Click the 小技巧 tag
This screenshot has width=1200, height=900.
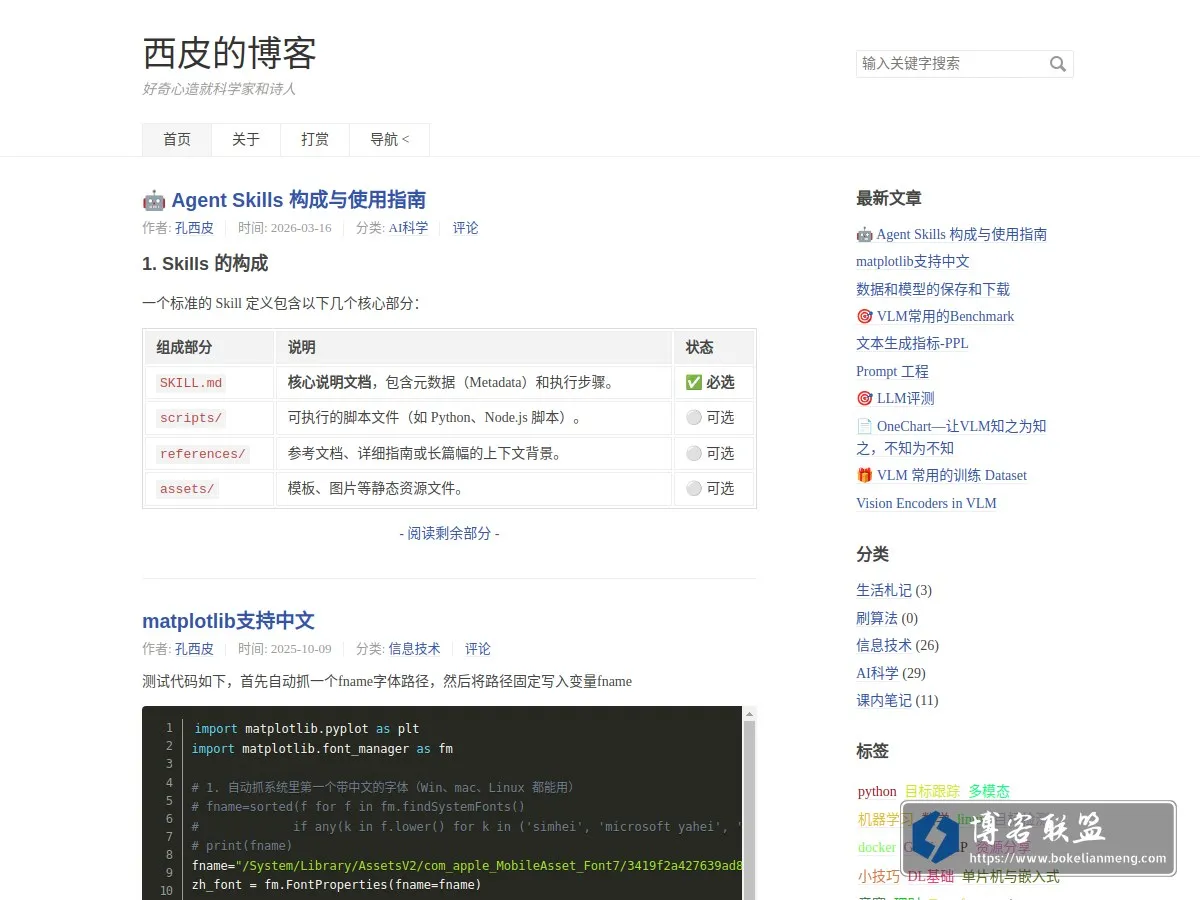point(878,877)
